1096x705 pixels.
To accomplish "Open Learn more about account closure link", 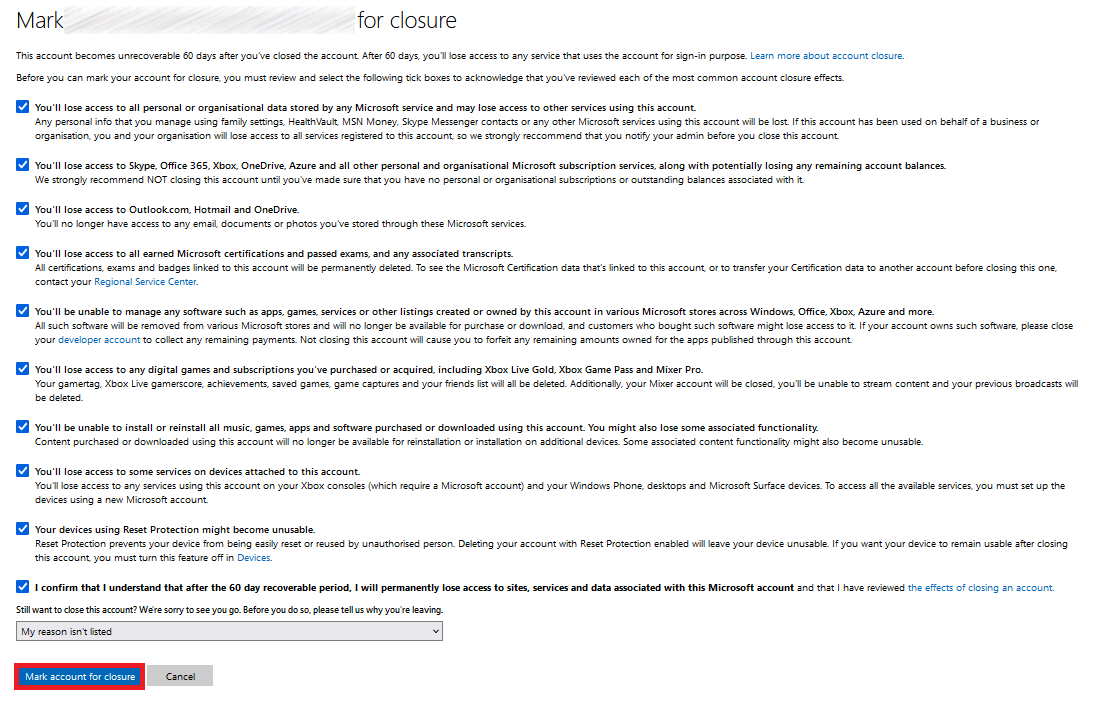I will pyautogui.click(x=825, y=56).
